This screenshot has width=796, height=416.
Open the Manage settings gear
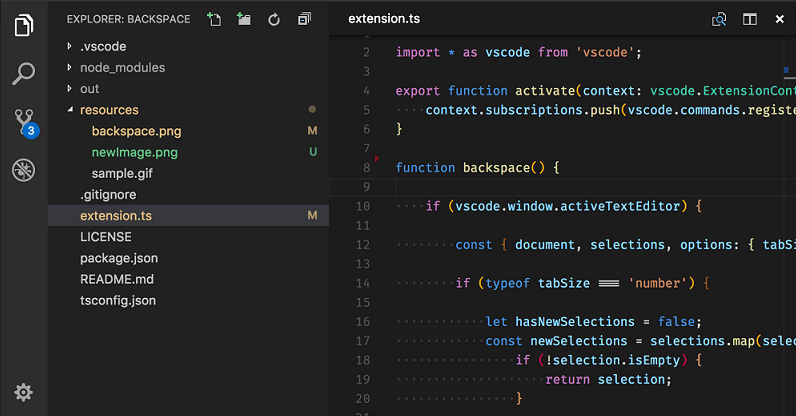24,392
